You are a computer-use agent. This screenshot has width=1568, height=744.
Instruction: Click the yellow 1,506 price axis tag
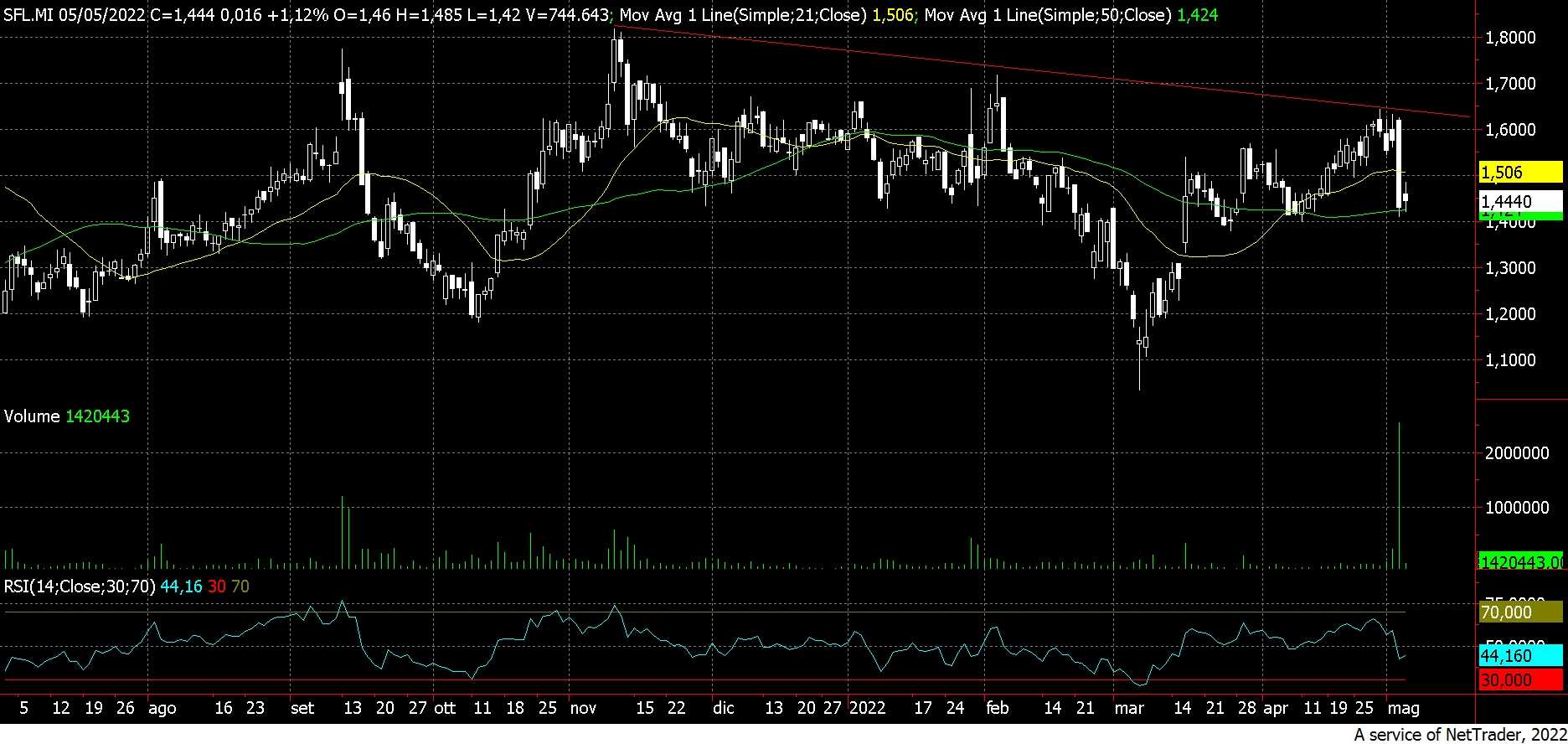[x=1520, y=173]
